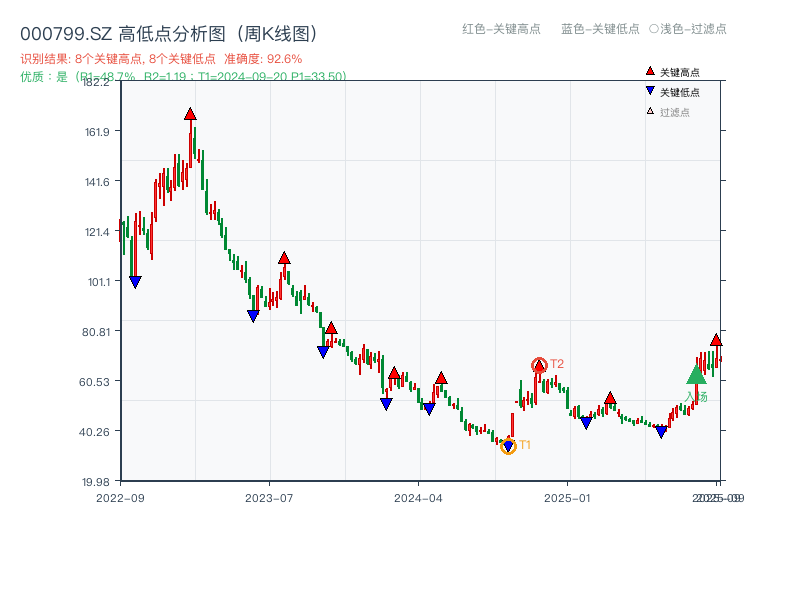The width and height of the screenshot is (800, 600).
Task: Toggle visibility of 关键低点 legend entry
Action: [678, 88]
